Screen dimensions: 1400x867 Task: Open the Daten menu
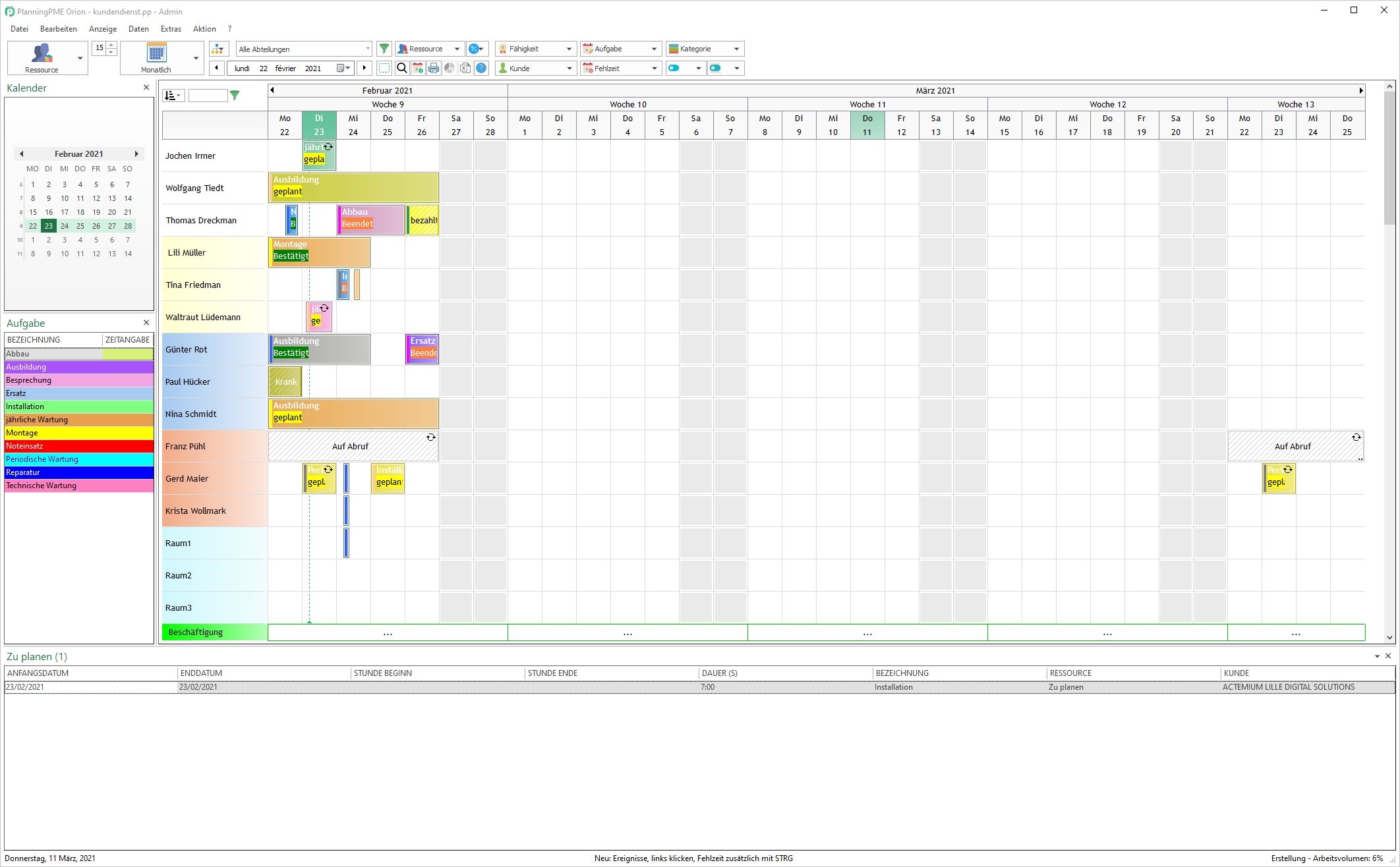click(138, 28)
